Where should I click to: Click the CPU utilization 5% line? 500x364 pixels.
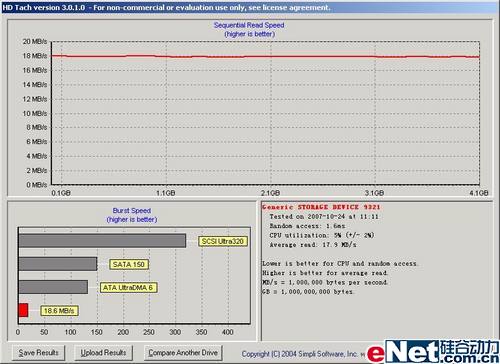(x=321, y=235)
